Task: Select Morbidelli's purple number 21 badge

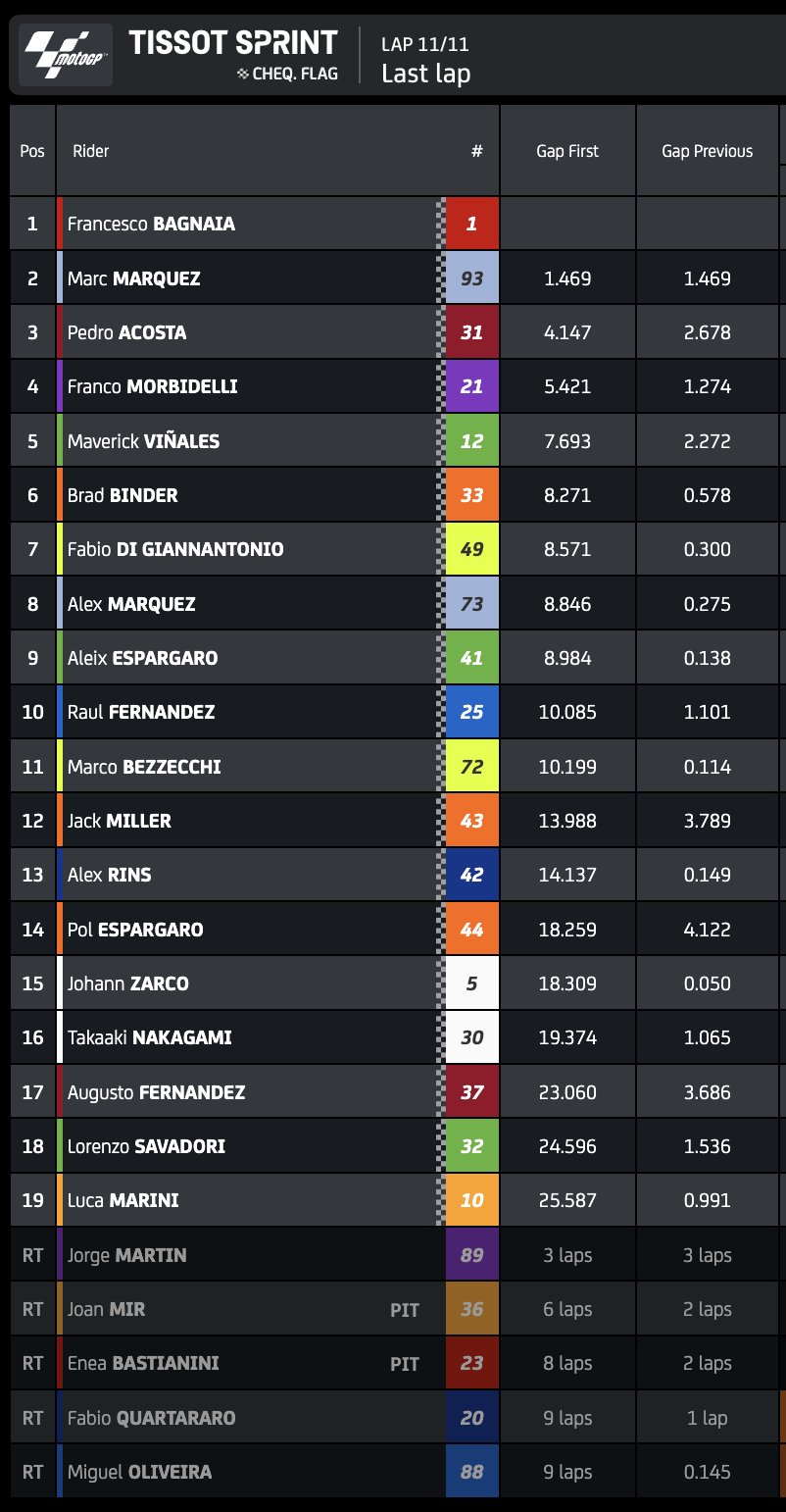Action: (471, 386)
